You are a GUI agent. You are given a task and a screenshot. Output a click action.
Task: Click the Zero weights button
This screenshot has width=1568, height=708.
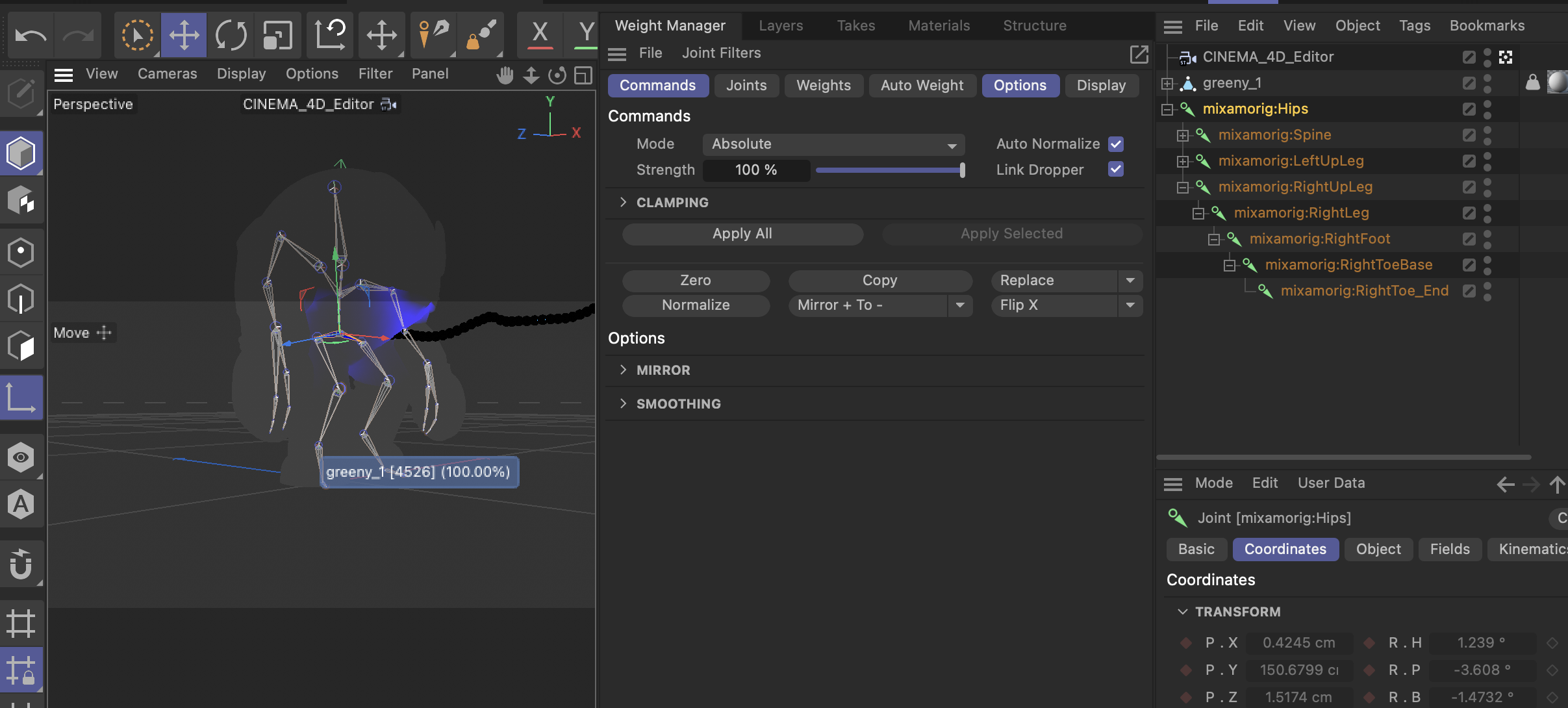pyautogui.click(x=696, y=281)
